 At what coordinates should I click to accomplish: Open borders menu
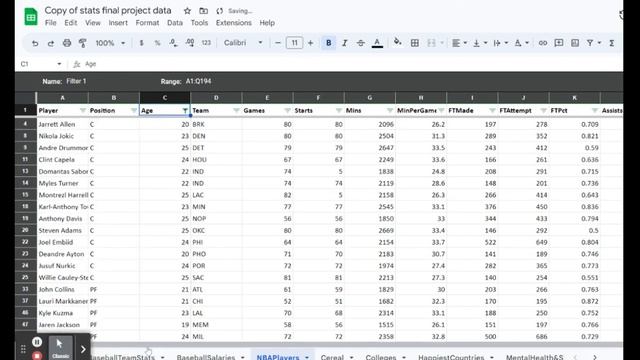pyautogui.click(x=415, y=43)
